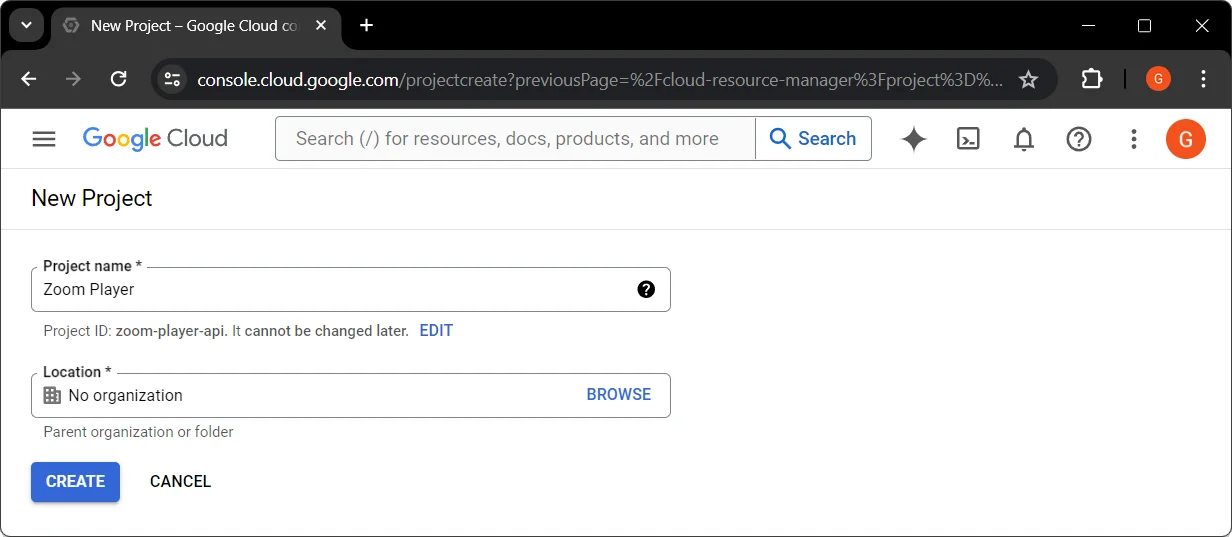The image size is (1232, 537).
Task: Open the help question mark menu
Action: 1079,139
